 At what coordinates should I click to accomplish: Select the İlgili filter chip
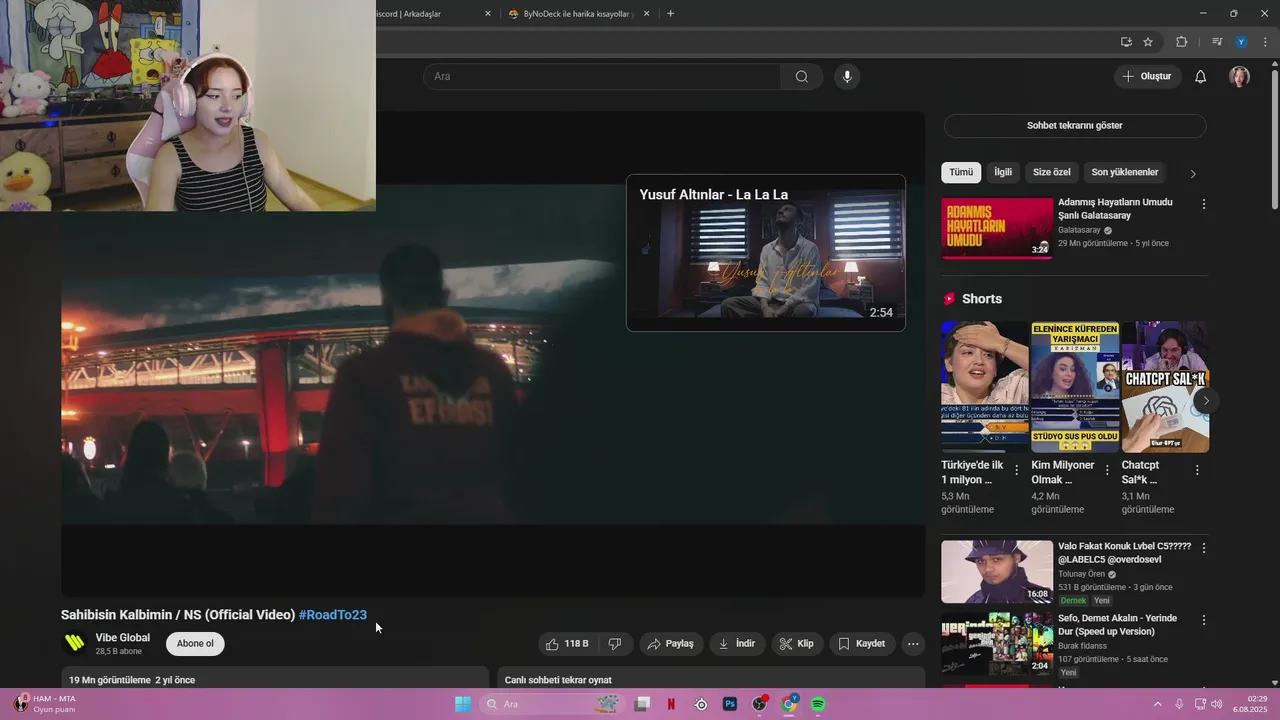tap(1003, 172)
